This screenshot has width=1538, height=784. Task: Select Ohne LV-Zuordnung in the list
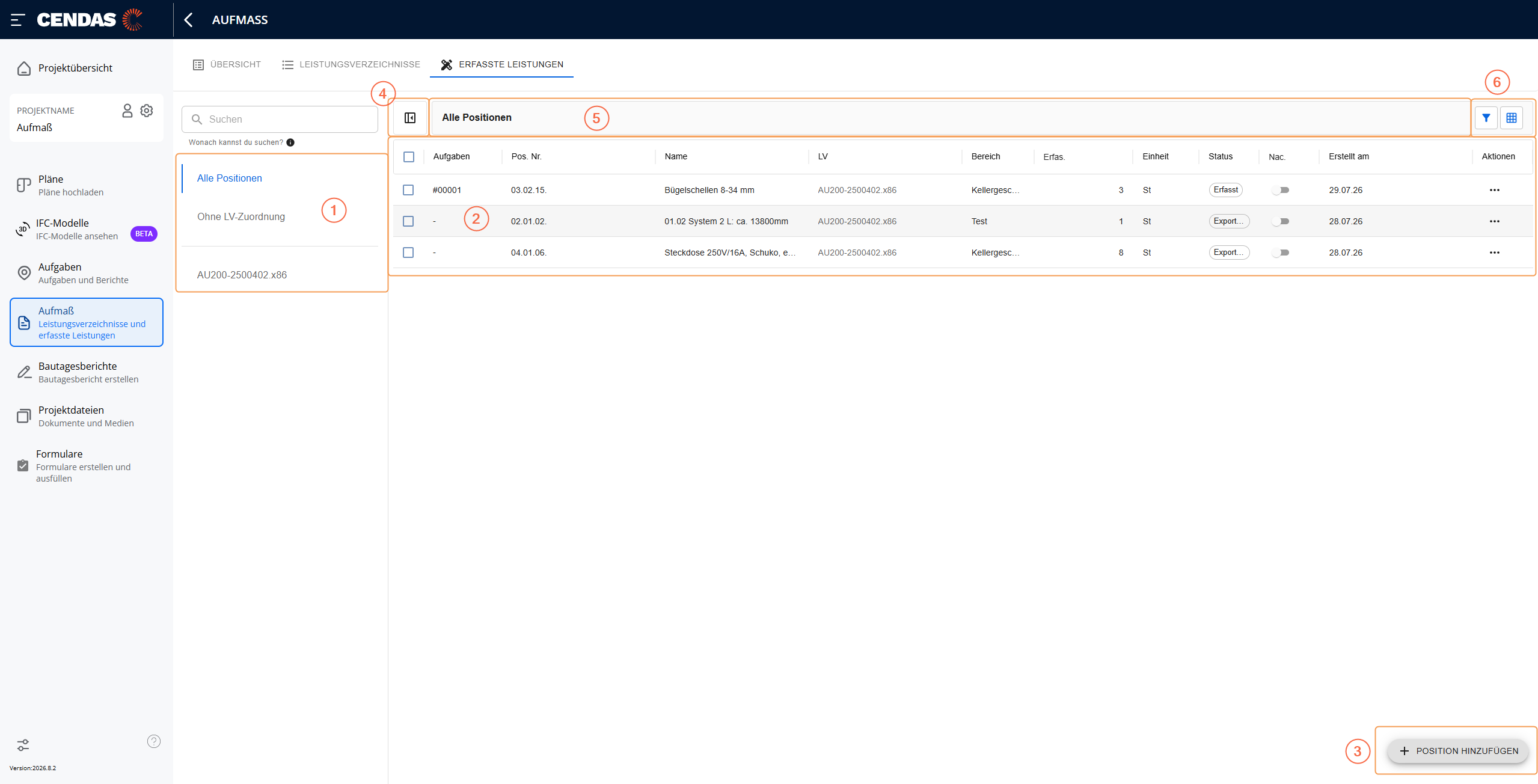(x=280, y=216)
